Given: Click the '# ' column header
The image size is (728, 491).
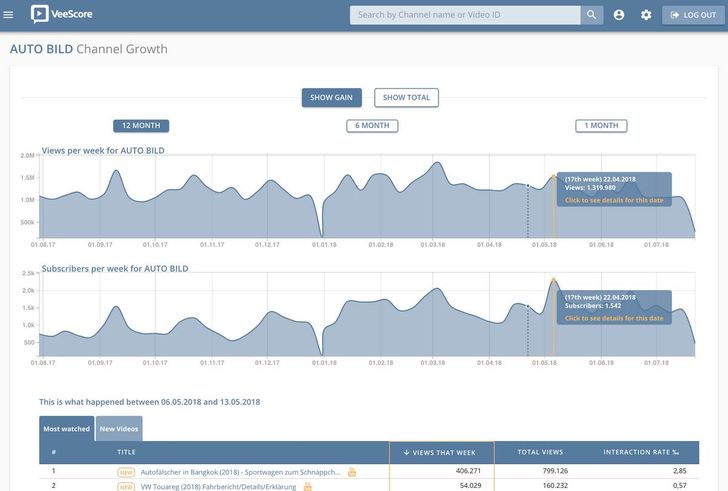Looking at the screenshot, I should coord(54,452).
